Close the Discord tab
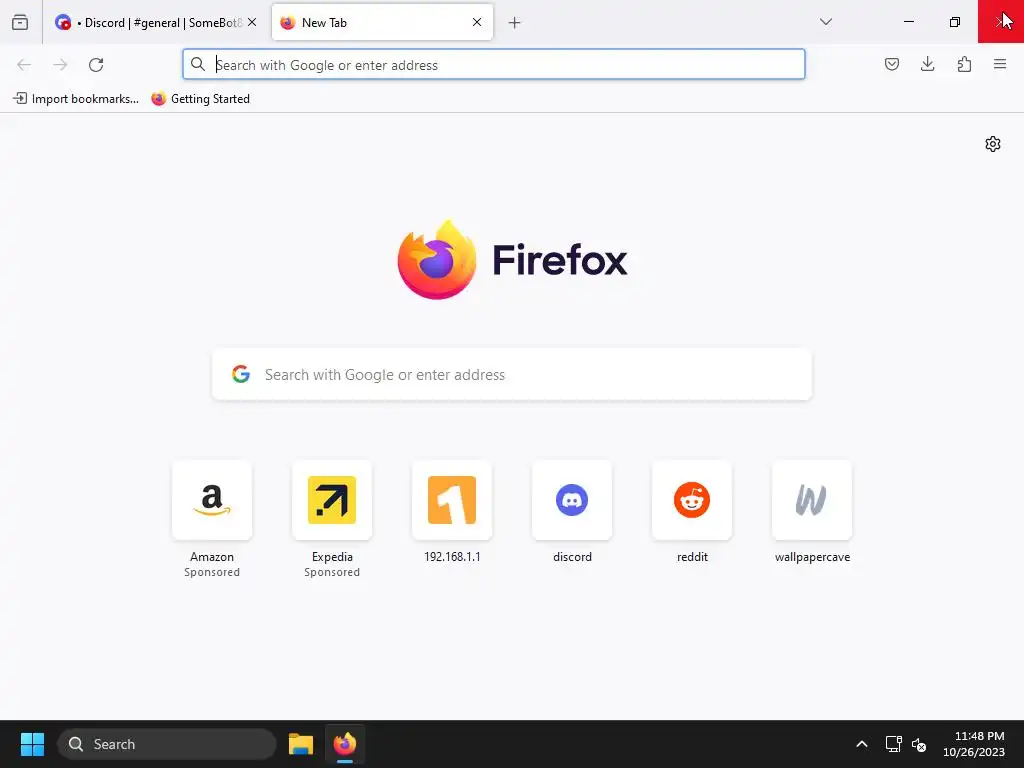 click(x=252, y=22)
